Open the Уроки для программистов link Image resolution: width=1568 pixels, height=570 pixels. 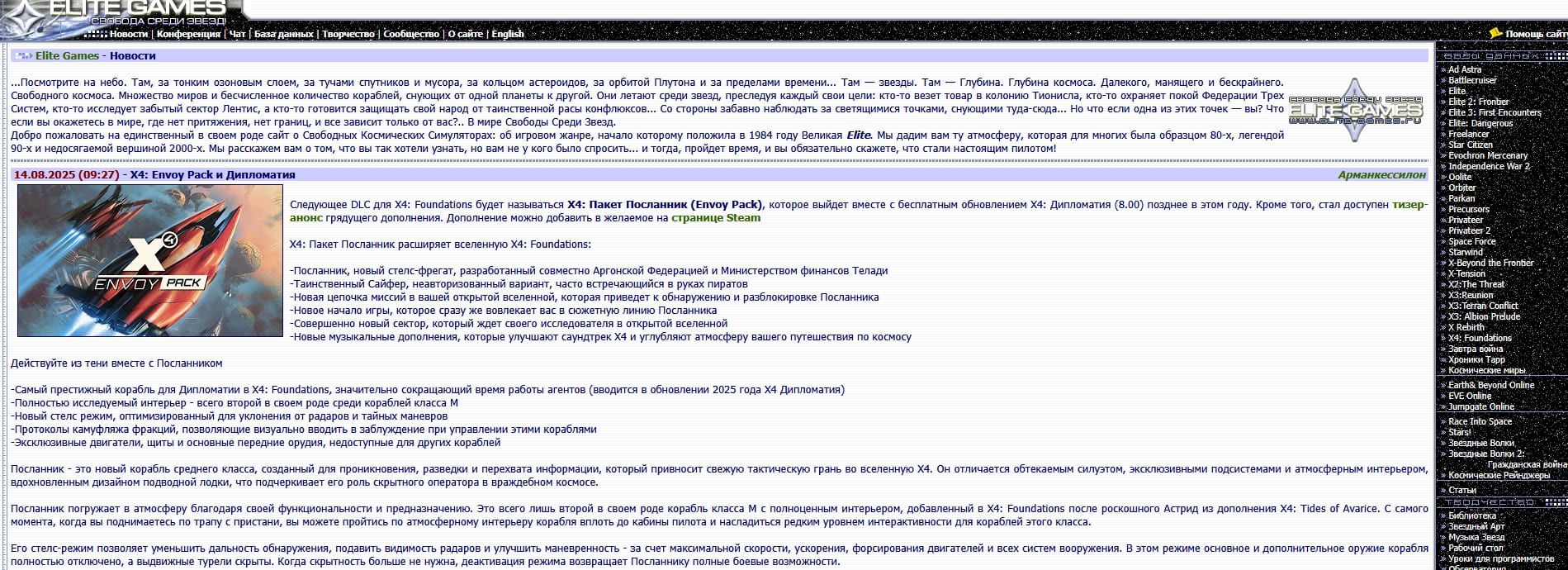click(1501, 558)
